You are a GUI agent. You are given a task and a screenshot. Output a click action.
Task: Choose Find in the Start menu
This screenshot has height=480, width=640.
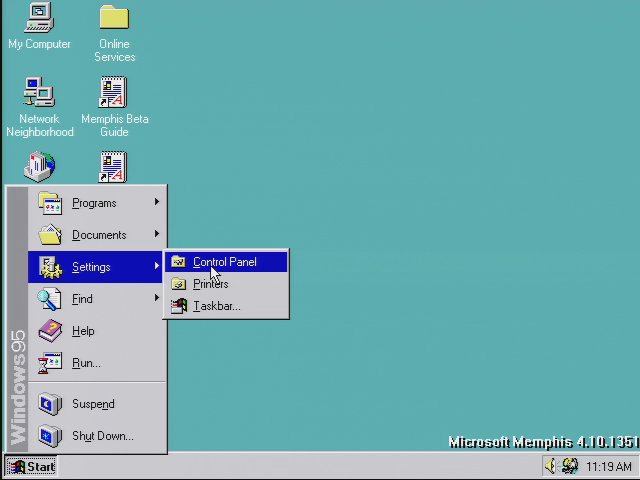pyautogui.click(x=97, y=299)
